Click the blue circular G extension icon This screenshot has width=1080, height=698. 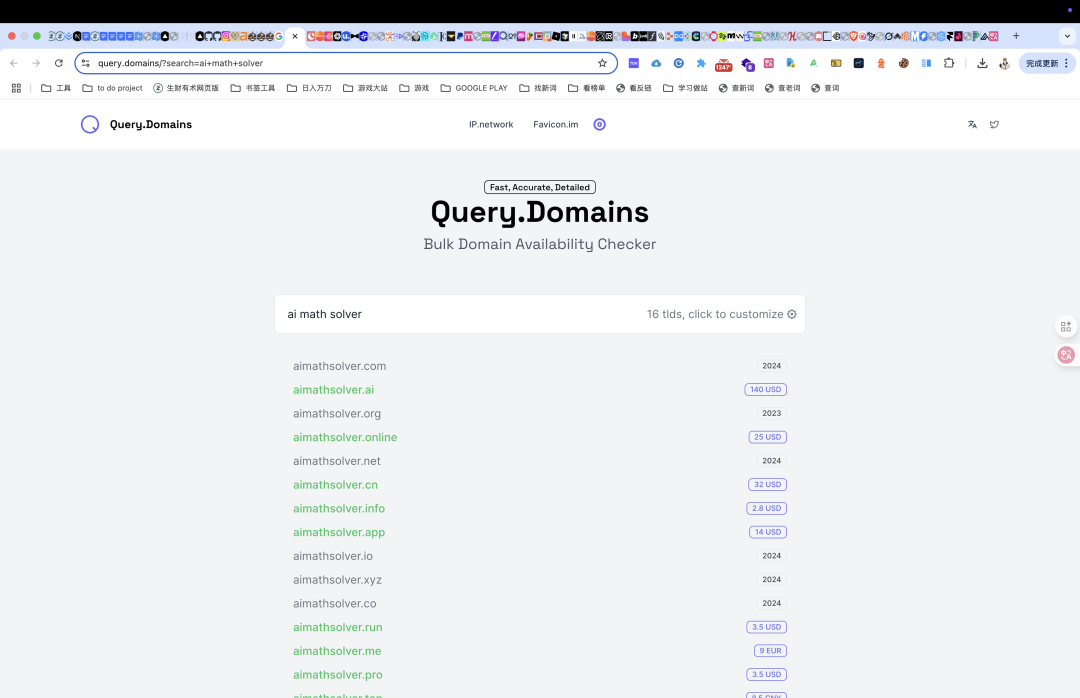pyautogui.click(x=678, y=63)
